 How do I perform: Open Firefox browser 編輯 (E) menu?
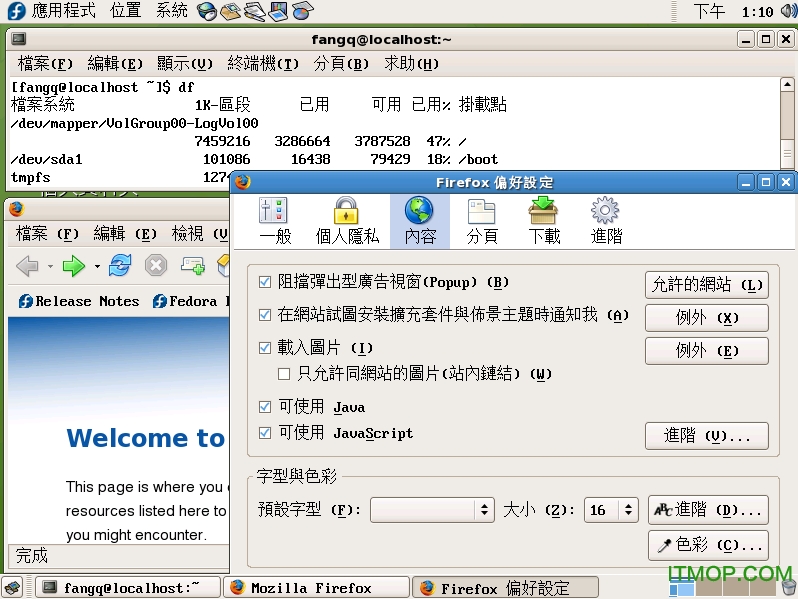click(125, 234)
